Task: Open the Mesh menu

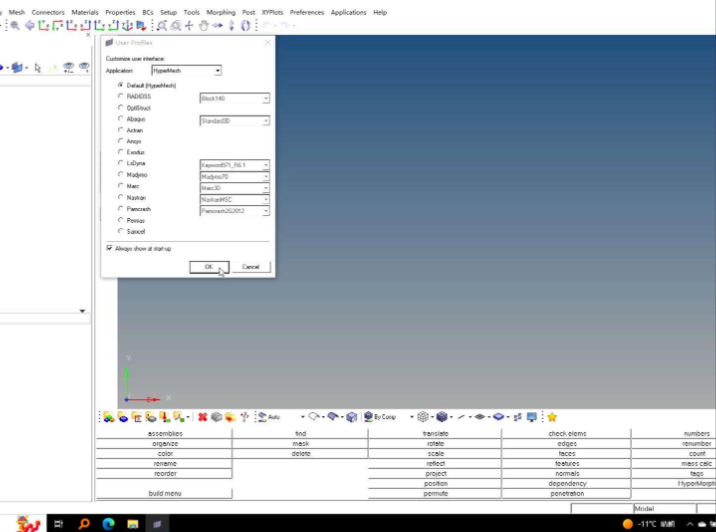Action: (17, 12)
